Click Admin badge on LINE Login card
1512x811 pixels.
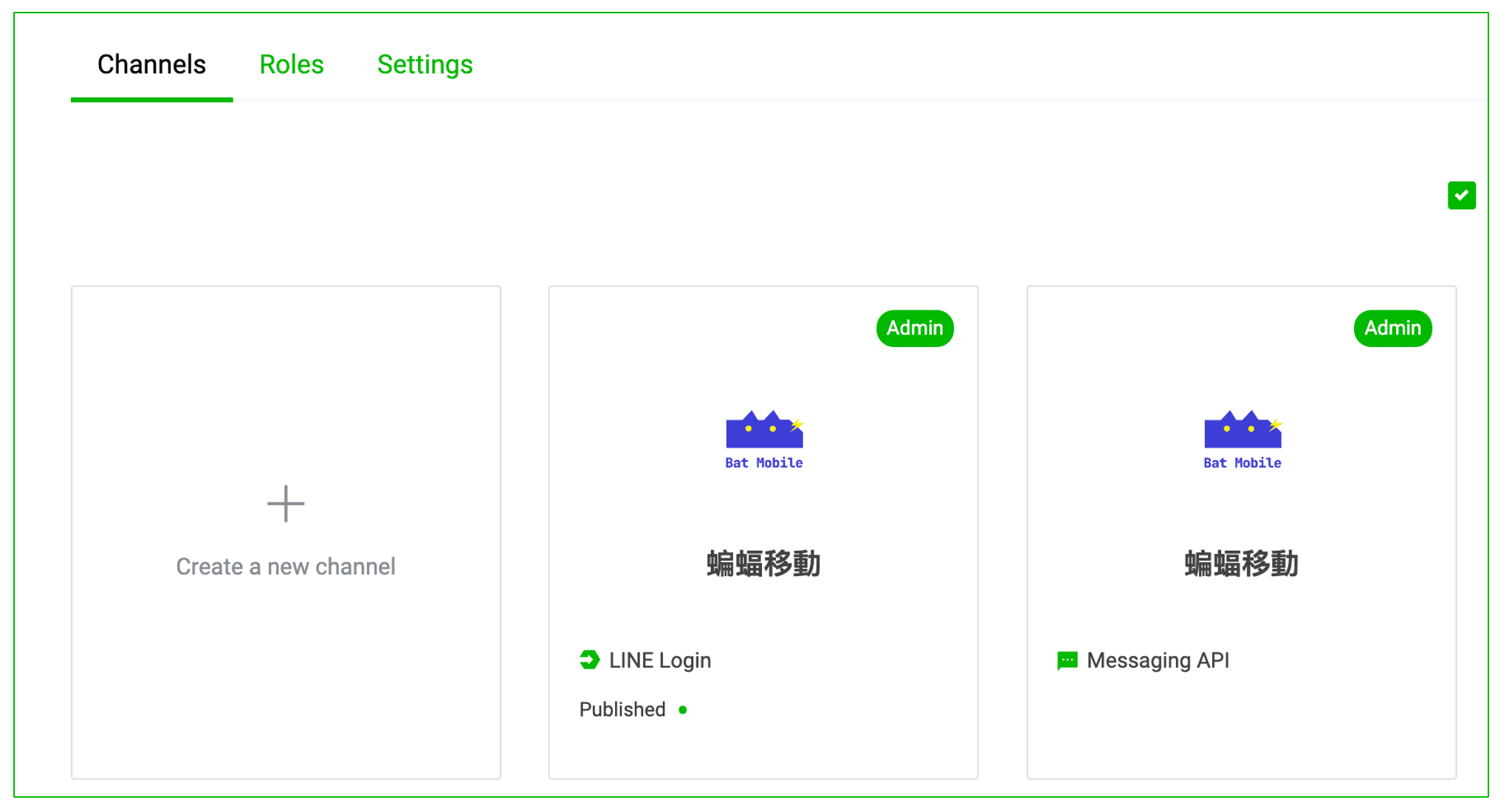(914, 328)
